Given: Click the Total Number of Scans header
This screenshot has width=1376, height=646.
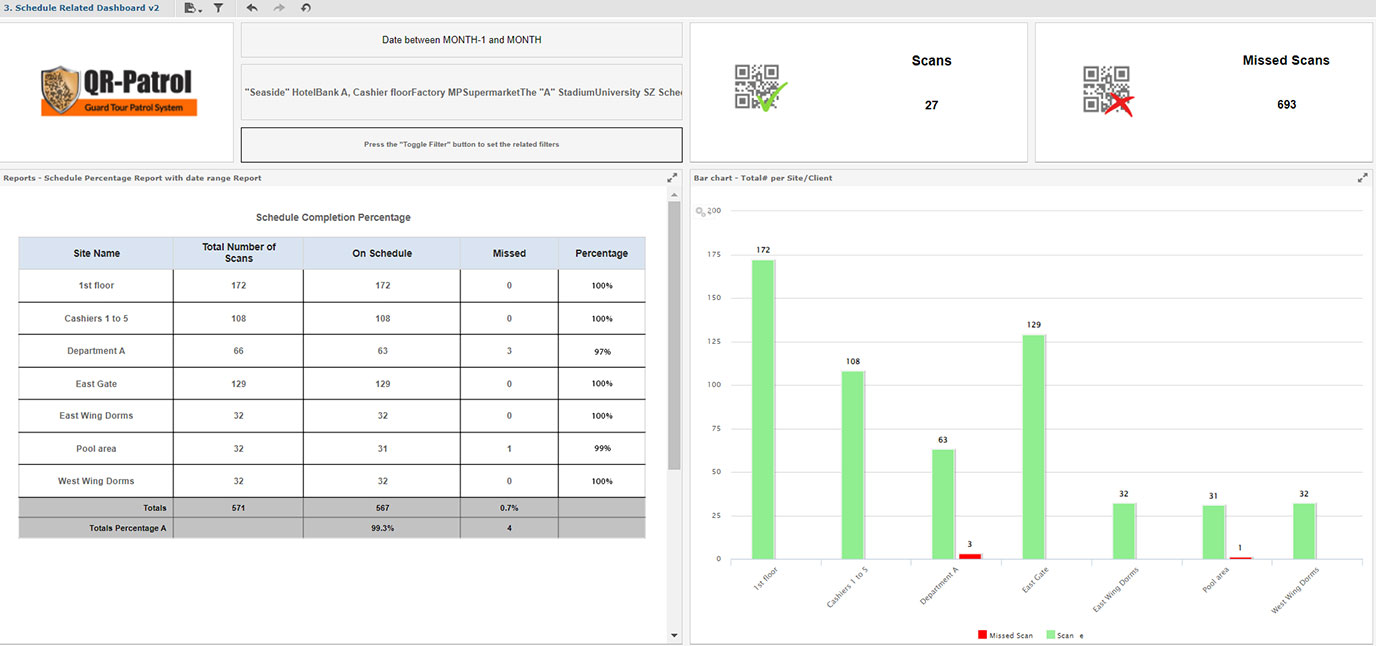Looking at the screenshot, I should tap(238, 253).
